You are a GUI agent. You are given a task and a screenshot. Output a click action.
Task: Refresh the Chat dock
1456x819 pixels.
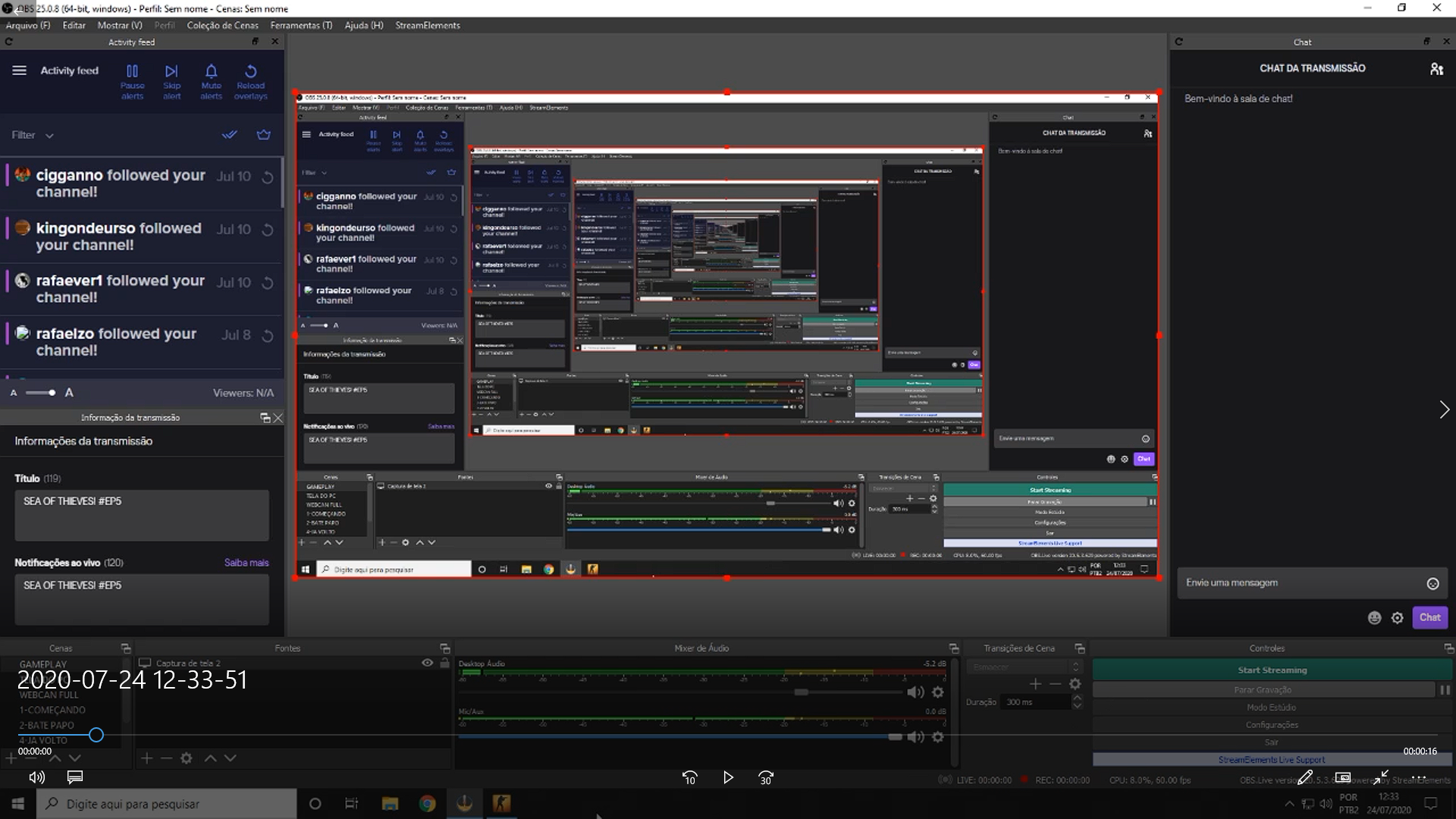click(x=1178, y=42)
